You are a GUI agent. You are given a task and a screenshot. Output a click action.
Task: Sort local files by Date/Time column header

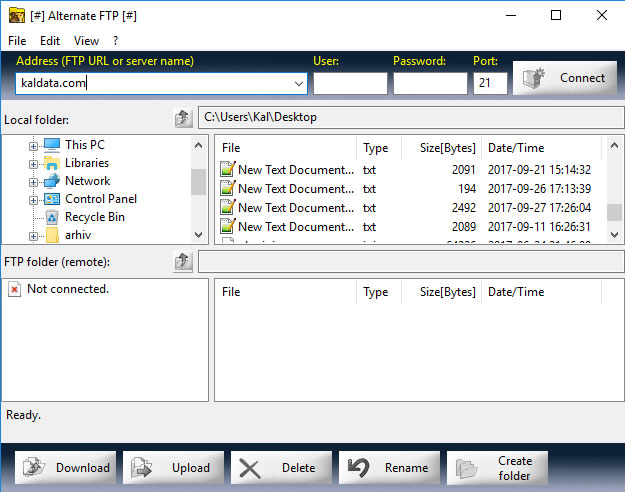(542, 148)
